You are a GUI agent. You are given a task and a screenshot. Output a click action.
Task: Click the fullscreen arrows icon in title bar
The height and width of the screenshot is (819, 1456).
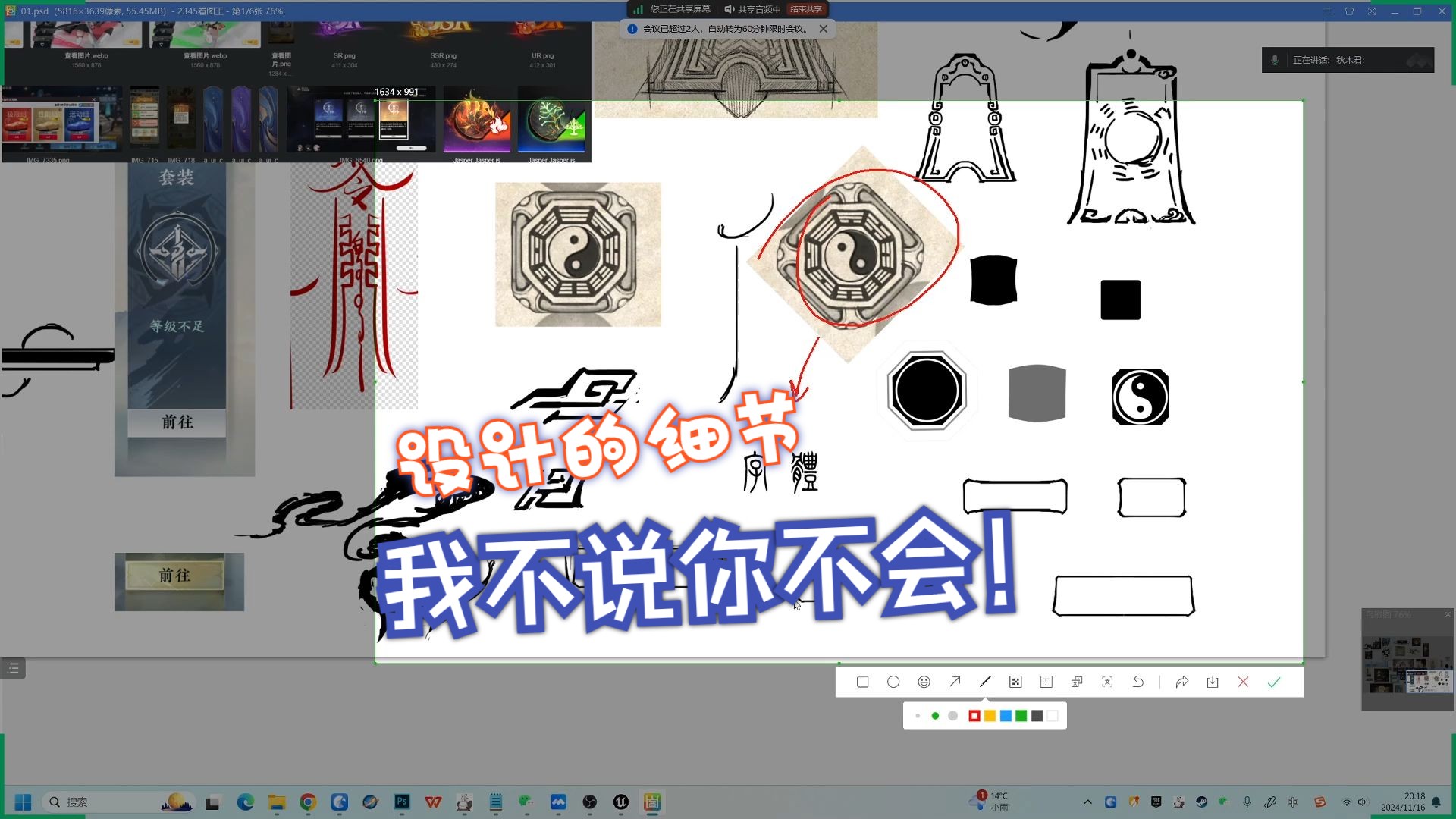click(1372, 11)
